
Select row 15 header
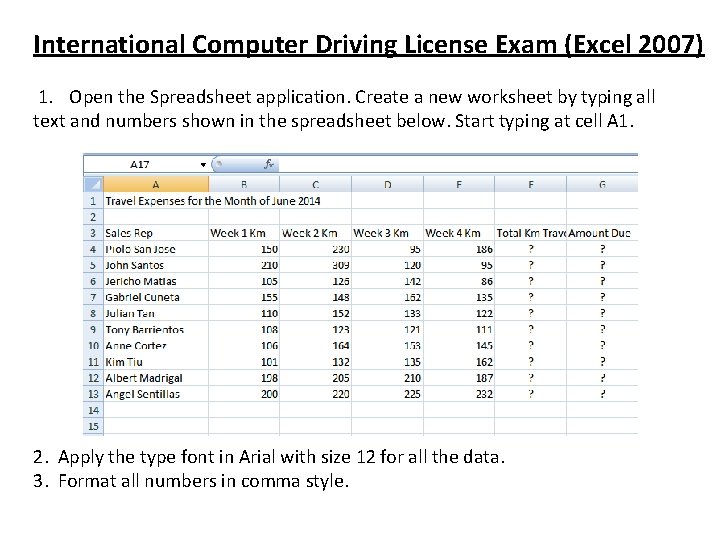coord(93,426)
